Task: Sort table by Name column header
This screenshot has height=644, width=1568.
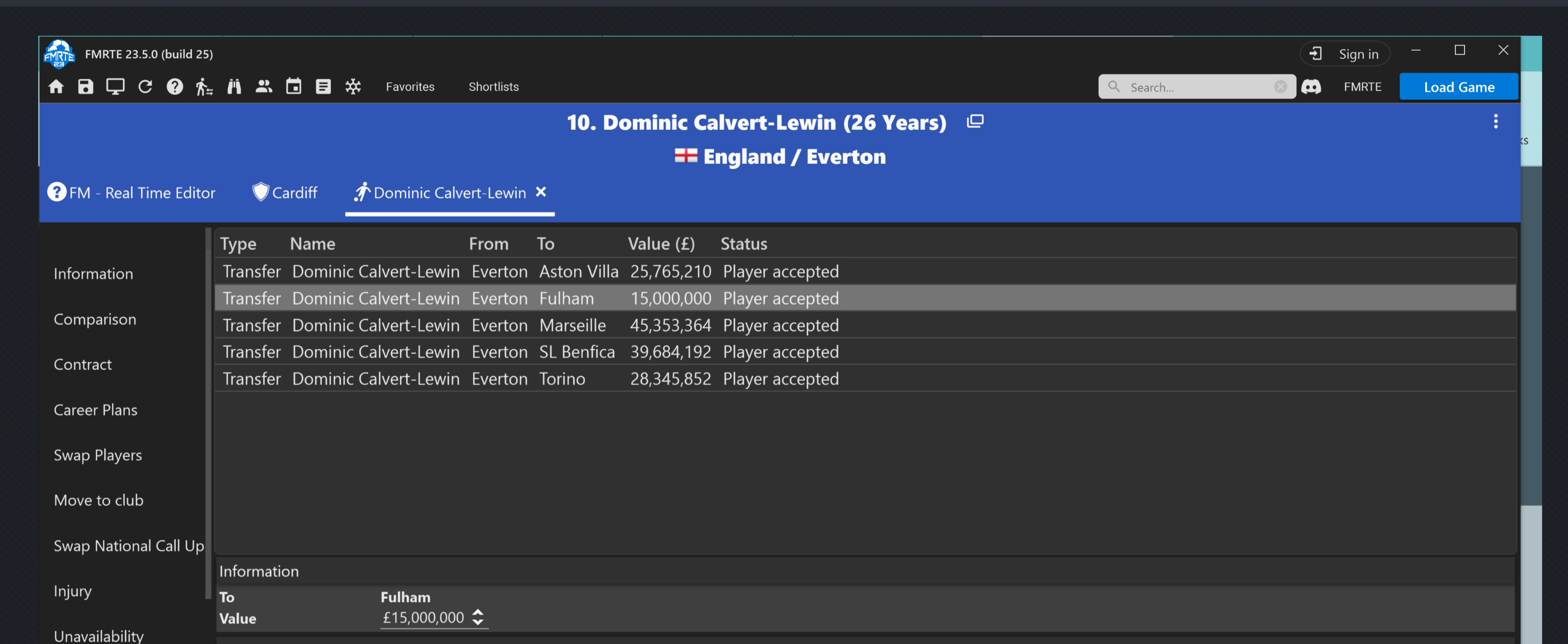Action: (312, 244)
